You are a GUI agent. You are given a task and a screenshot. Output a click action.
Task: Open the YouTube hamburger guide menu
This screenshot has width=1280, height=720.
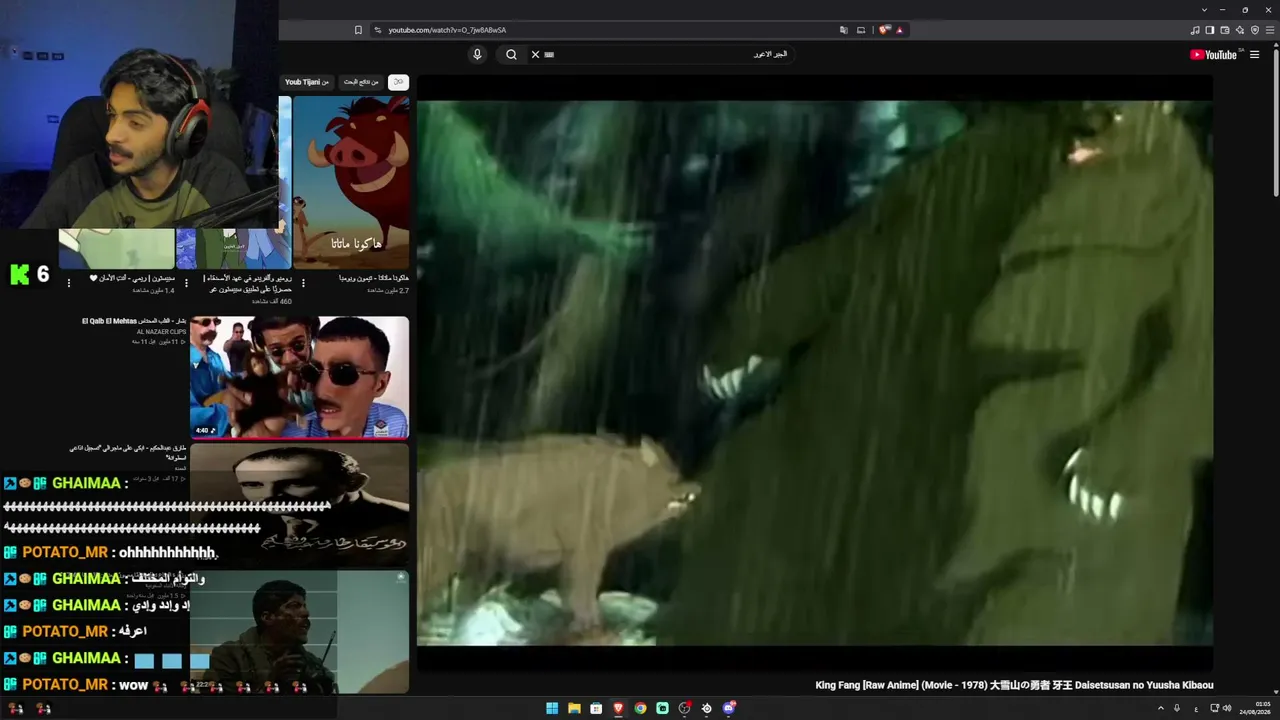pos(1255,55)
